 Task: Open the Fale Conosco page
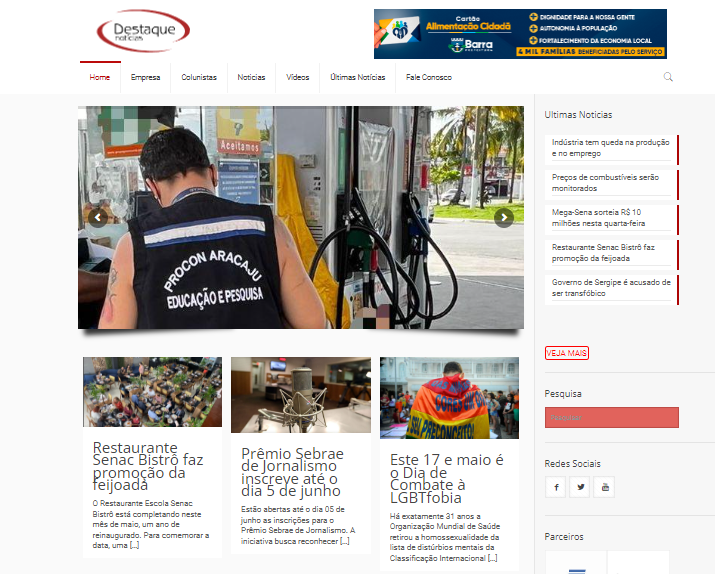[429, 77]
